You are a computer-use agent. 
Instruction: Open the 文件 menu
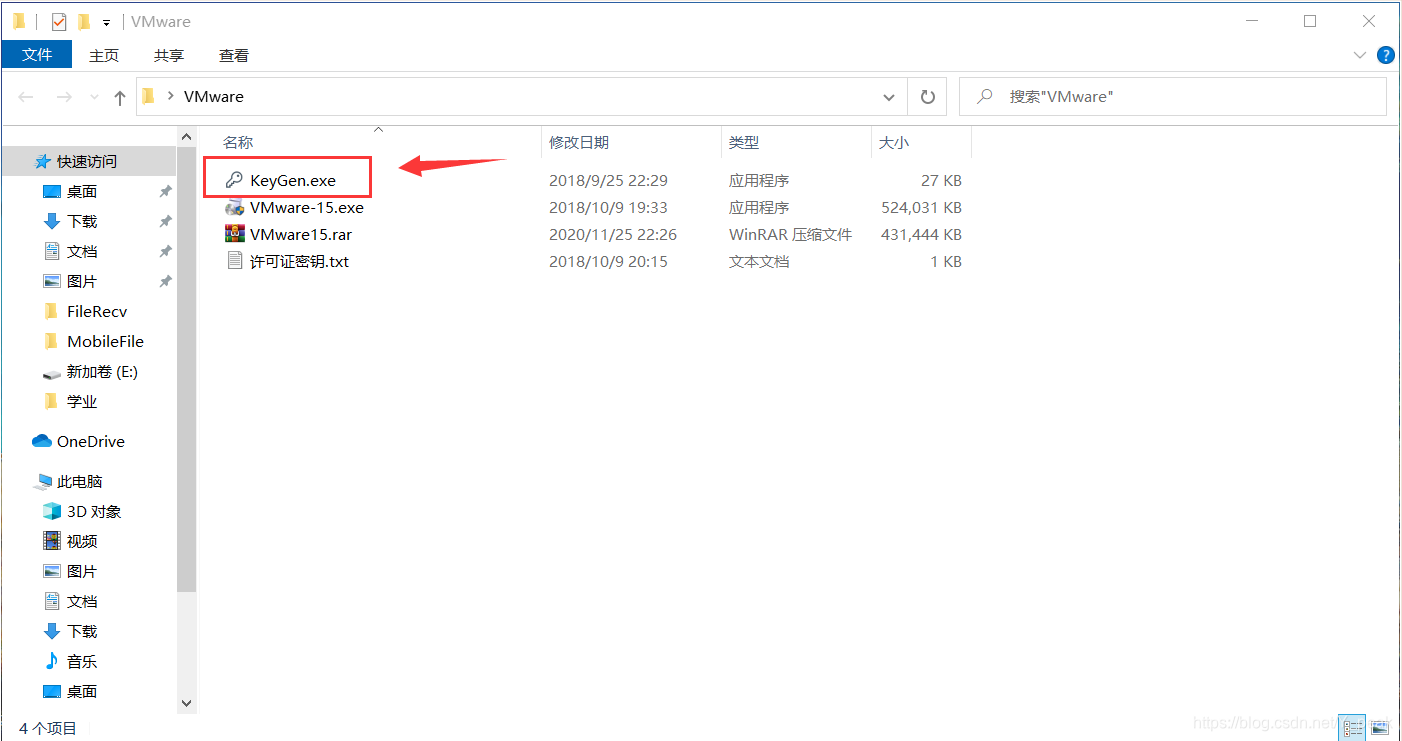[x=37, y=55]
